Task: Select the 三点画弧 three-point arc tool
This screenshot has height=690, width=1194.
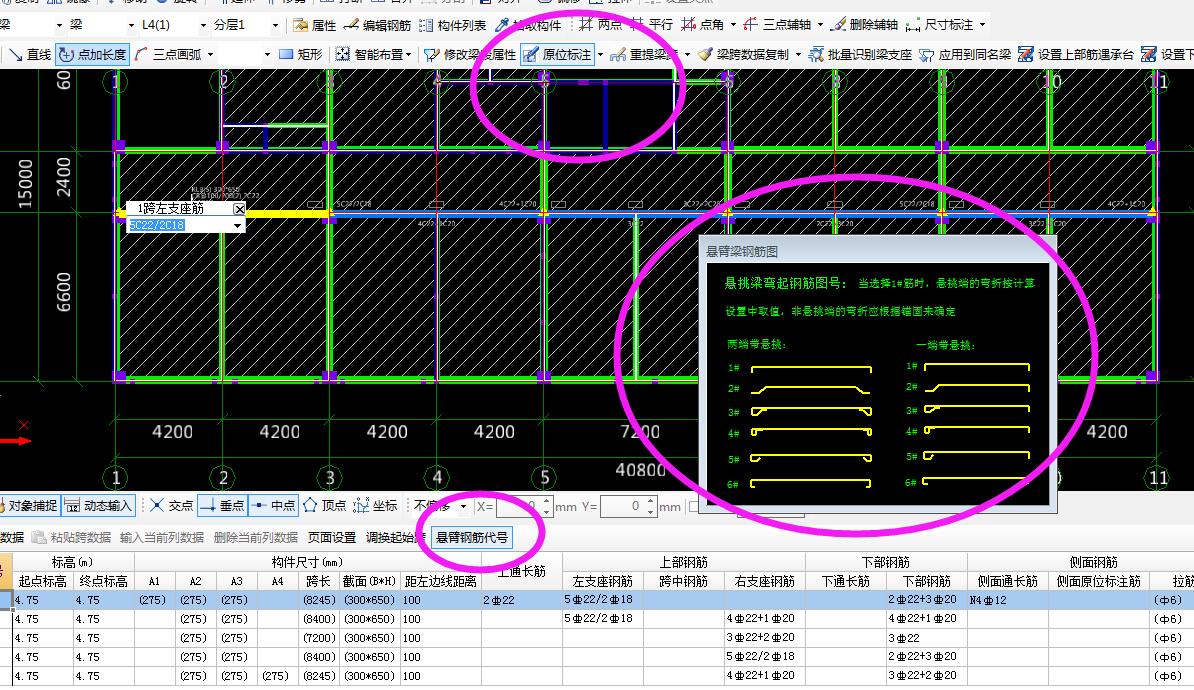Action: pyautogui.click(x=168, y=55)
